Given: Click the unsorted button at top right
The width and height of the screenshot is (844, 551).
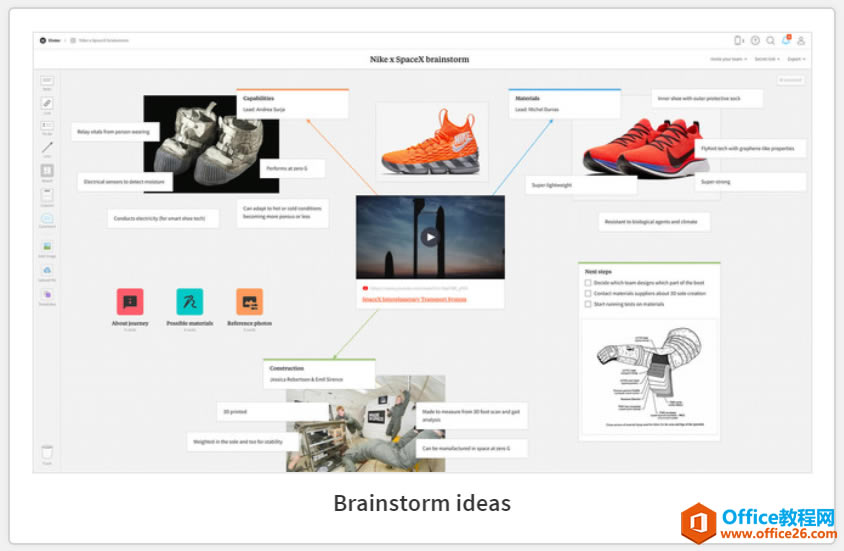Looking at the screenshot, I should [791, 80].
